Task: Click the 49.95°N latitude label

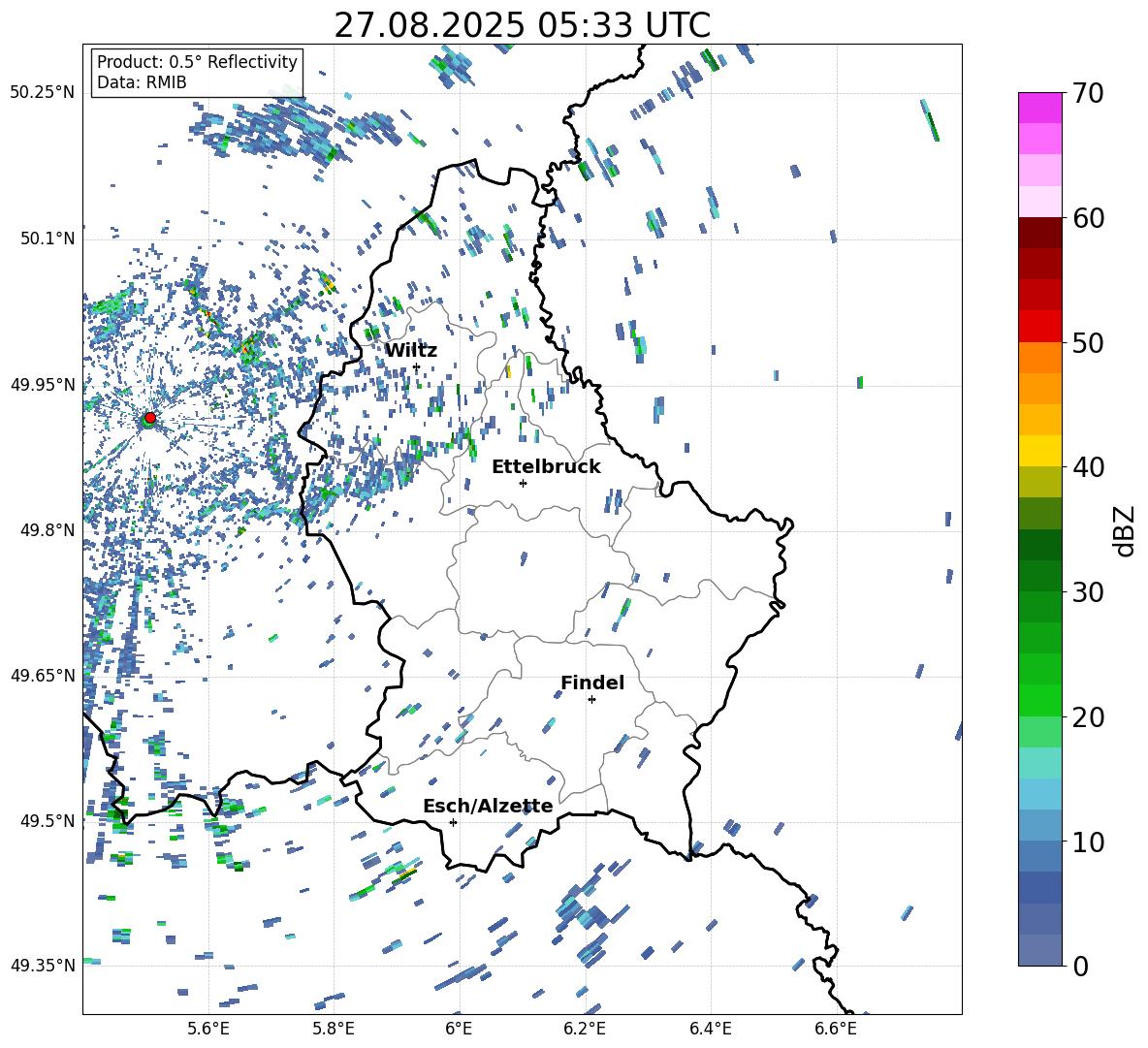Action: tap(43, 385)
